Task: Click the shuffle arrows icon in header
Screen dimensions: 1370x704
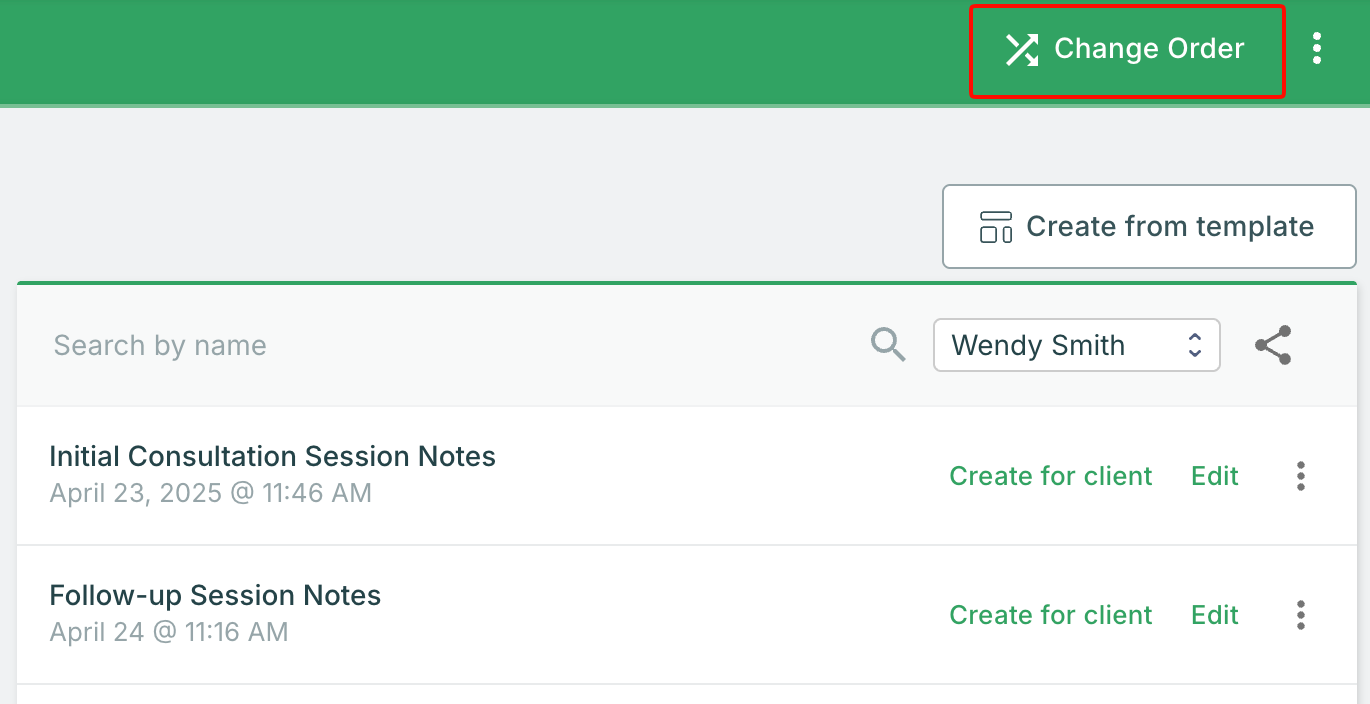Action: 1021,49
